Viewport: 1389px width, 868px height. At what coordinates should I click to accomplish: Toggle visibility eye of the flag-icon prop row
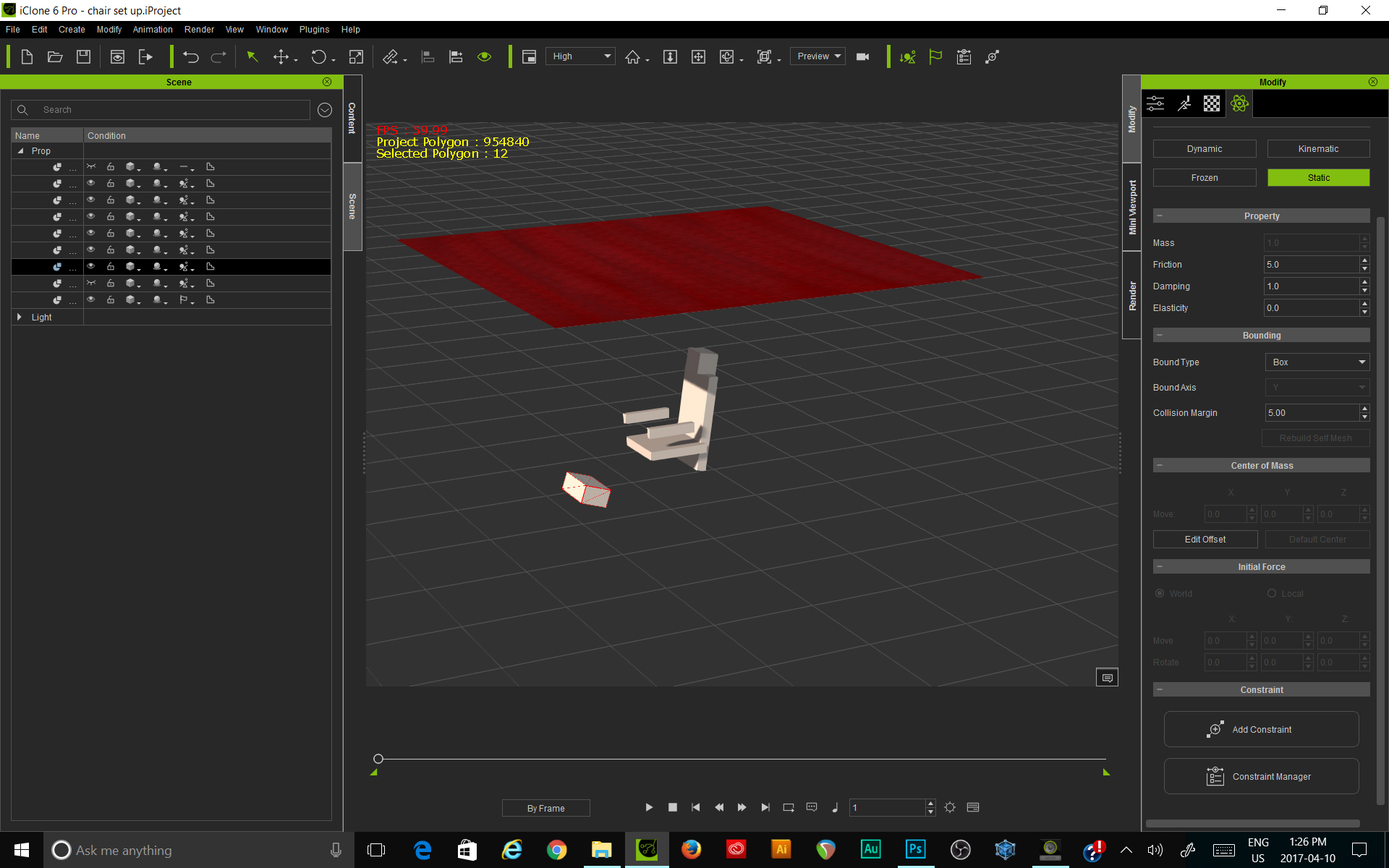91,299
